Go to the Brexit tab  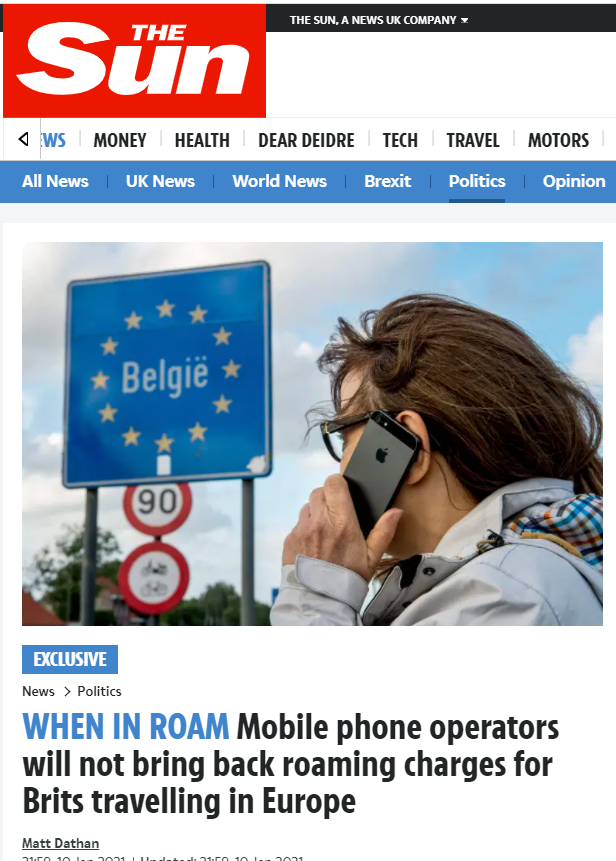click(388, 181)
